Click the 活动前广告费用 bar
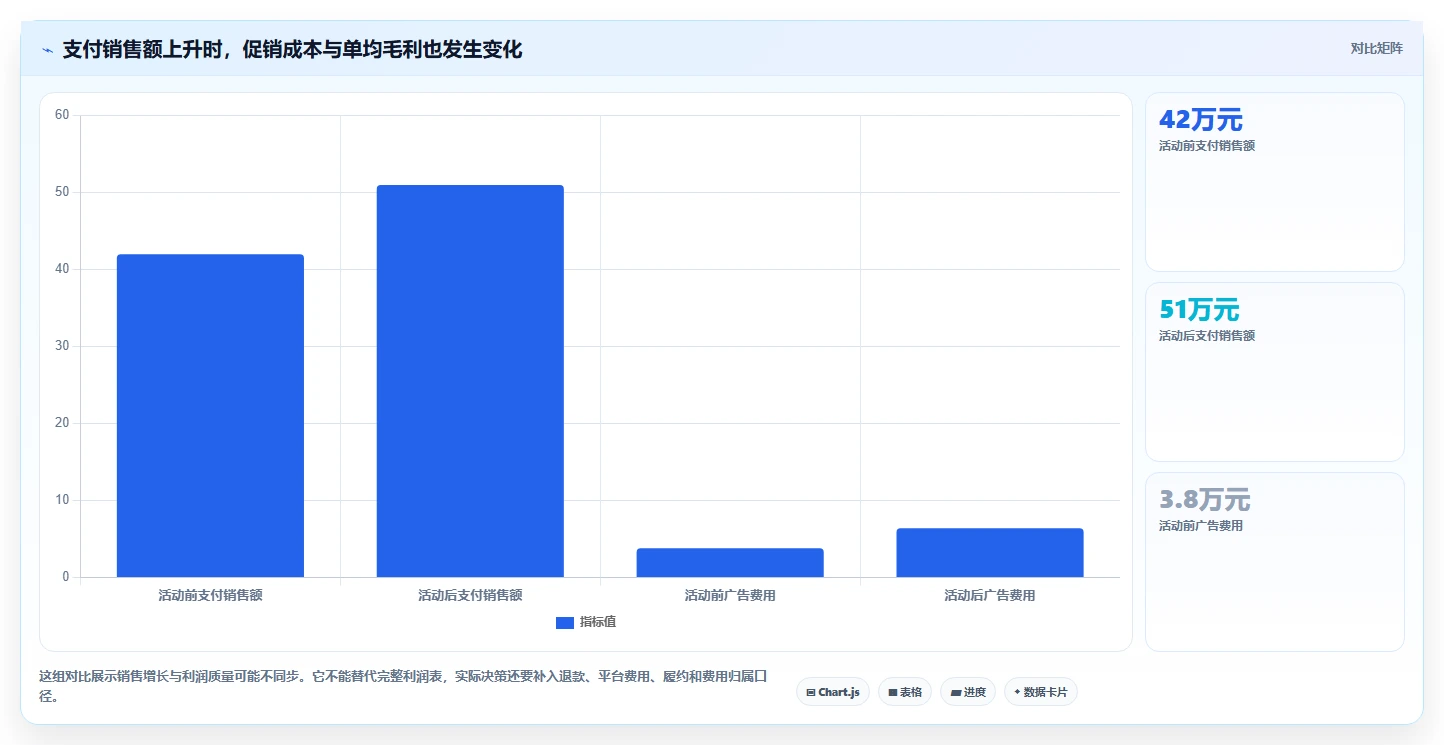The height and width of the screenshot is (745, 1444). [730, 563]
